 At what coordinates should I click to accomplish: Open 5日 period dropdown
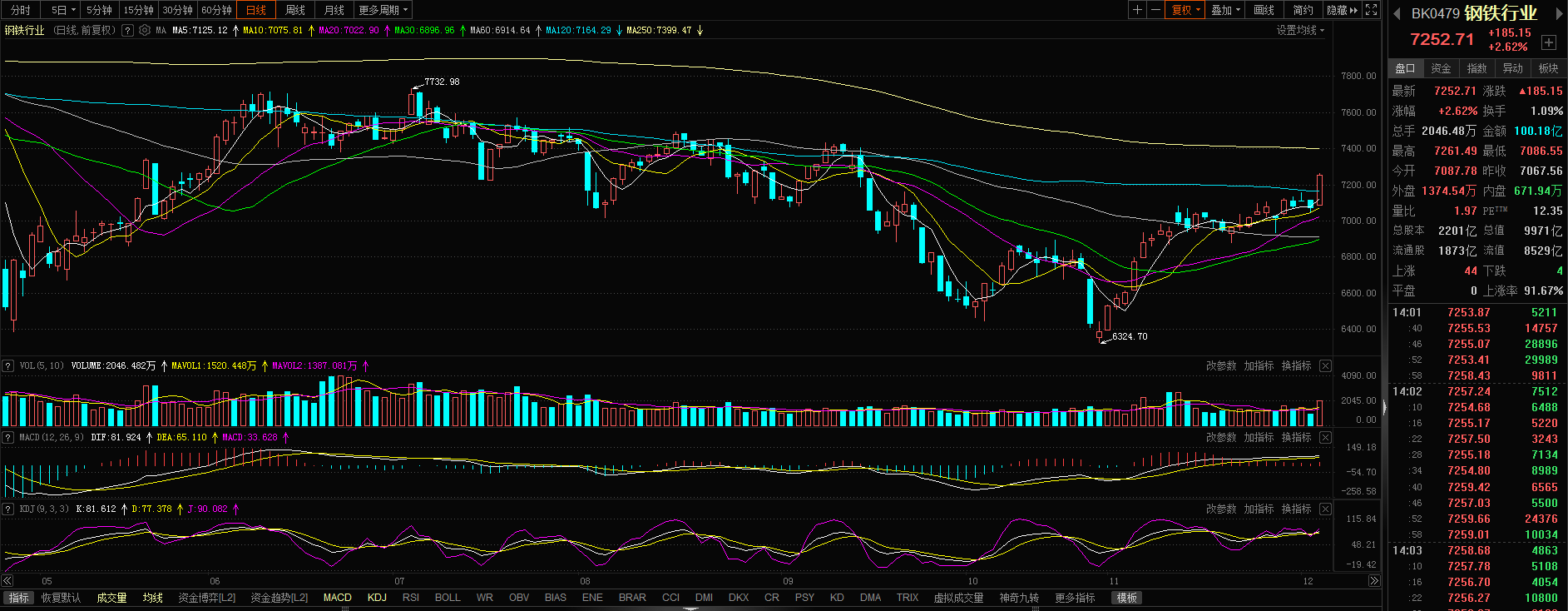[x=62, y=10]
